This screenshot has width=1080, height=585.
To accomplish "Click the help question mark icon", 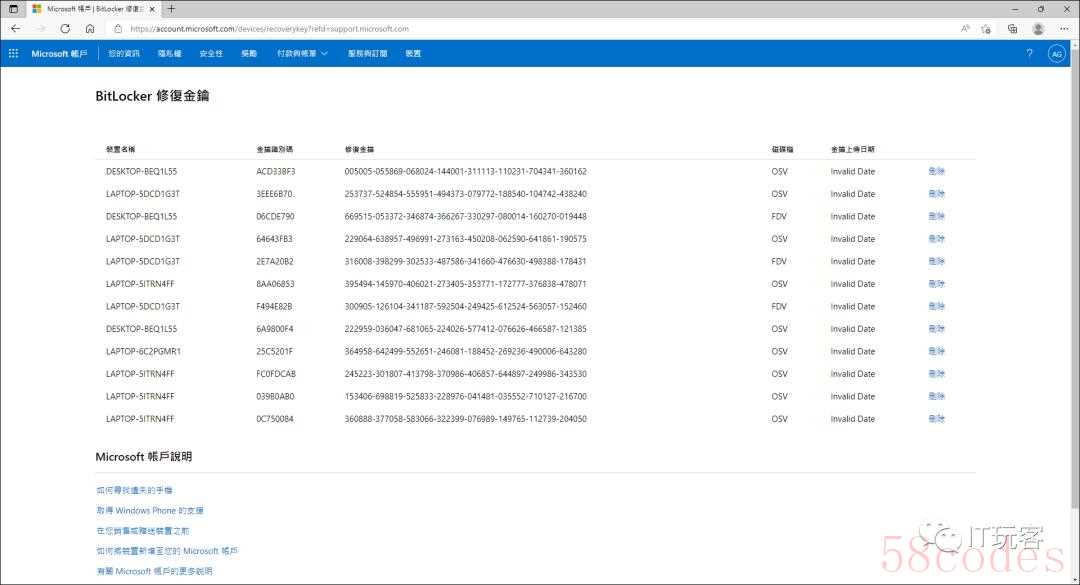I will click(x=1029, y=54).
